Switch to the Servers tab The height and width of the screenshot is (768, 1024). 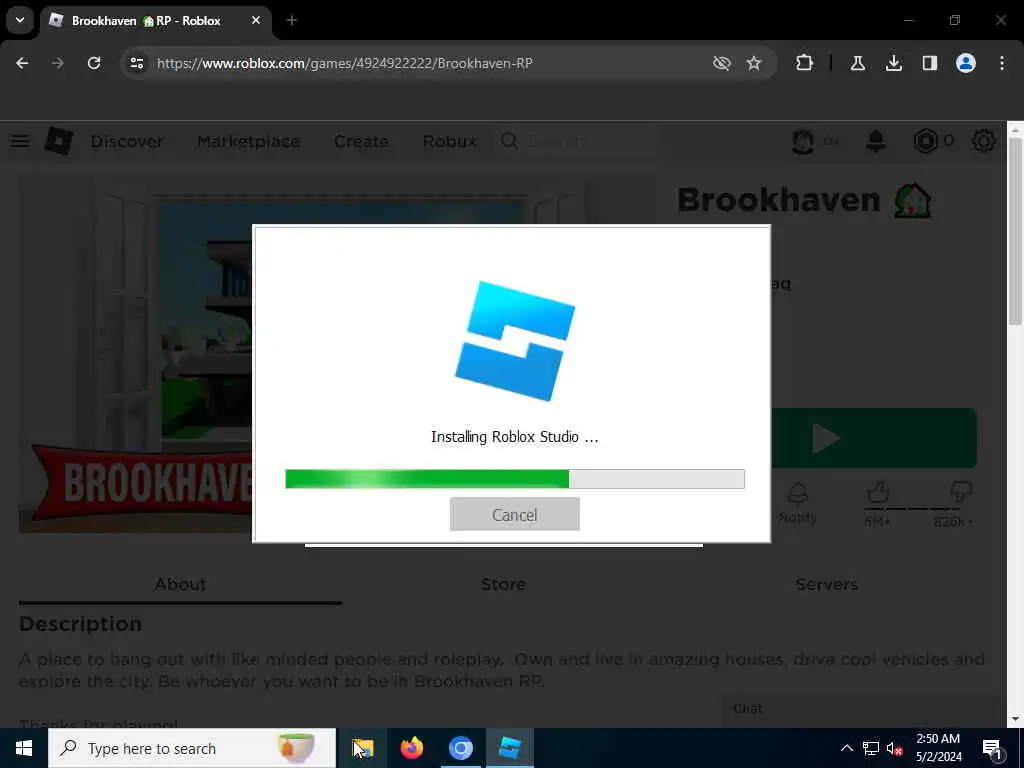[827, 584]
